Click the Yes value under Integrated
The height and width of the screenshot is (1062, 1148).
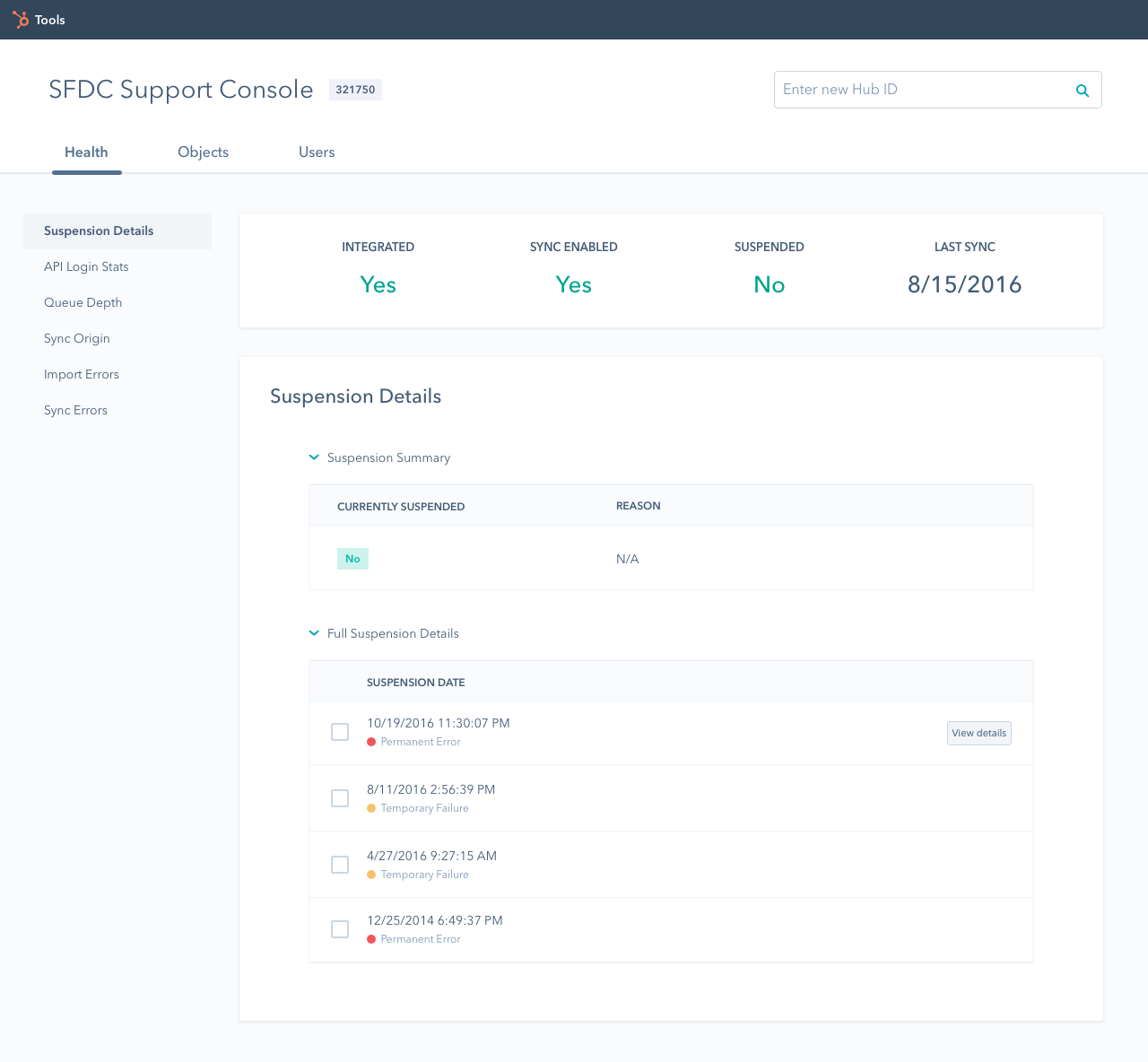[x=378, y=284]
